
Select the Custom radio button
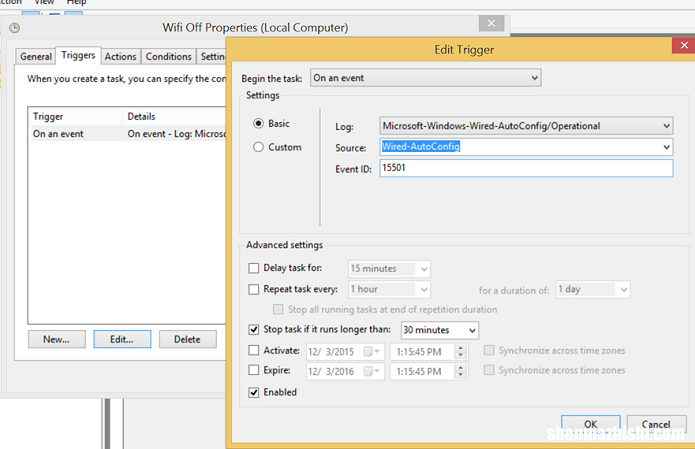click(x=258, y=147)
